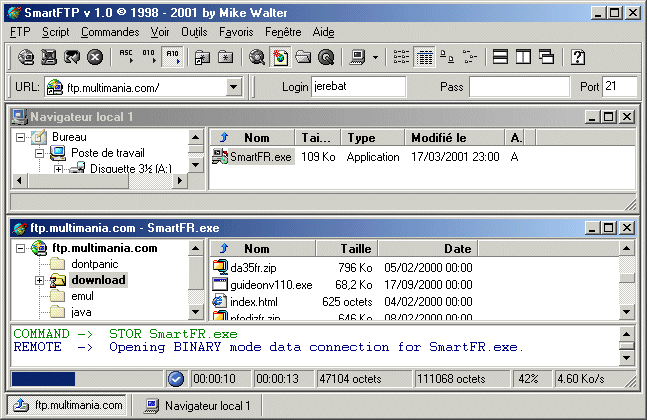Screen dimensions: 647x420
Task: Open the Aide menu
Action: (323, 32)
